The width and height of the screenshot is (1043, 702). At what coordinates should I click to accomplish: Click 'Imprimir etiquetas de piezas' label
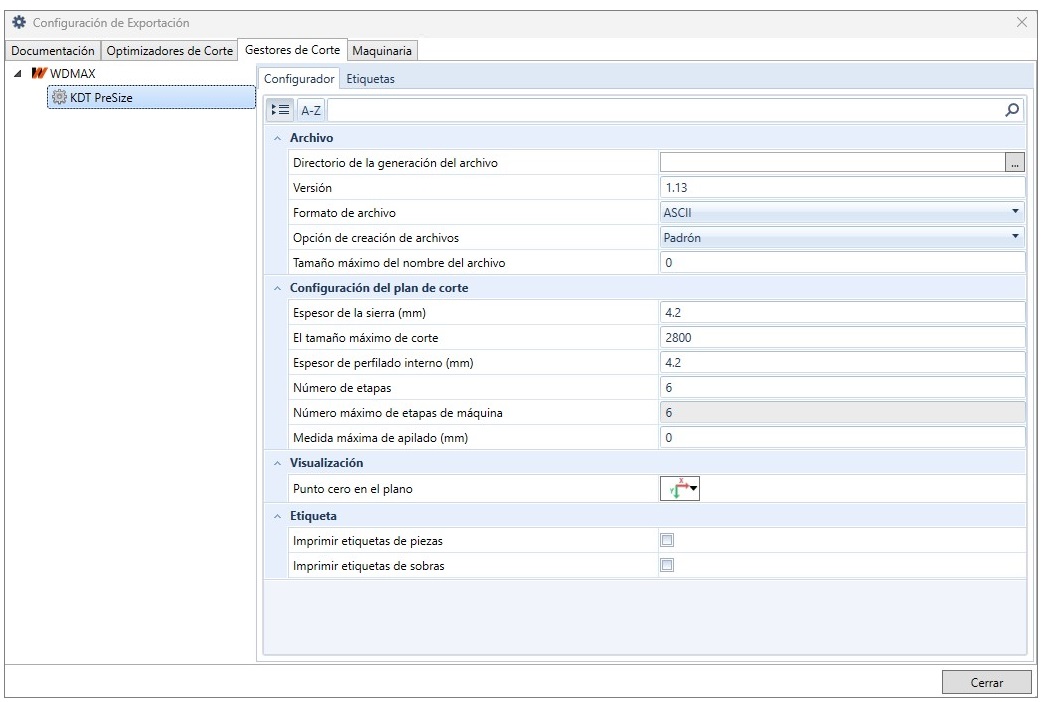point(368,541)
